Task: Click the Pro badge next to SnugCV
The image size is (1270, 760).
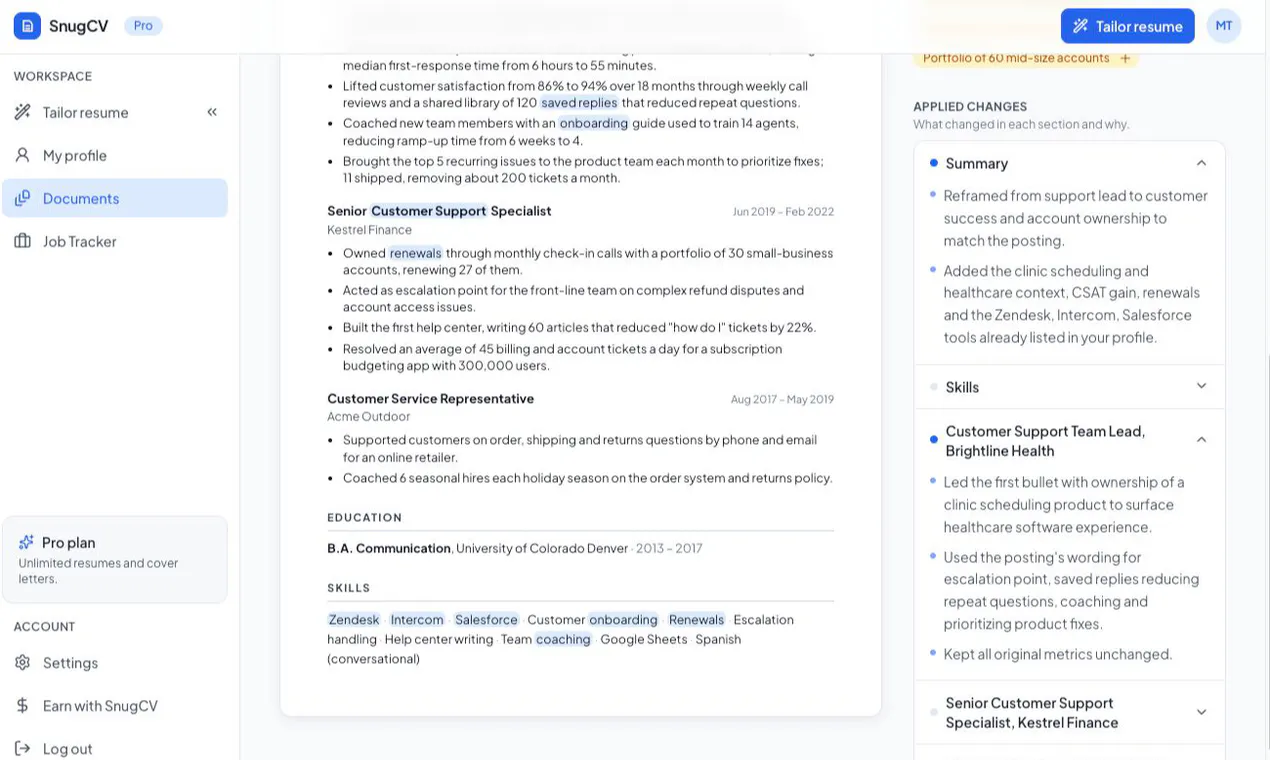Action: (143, 26)
